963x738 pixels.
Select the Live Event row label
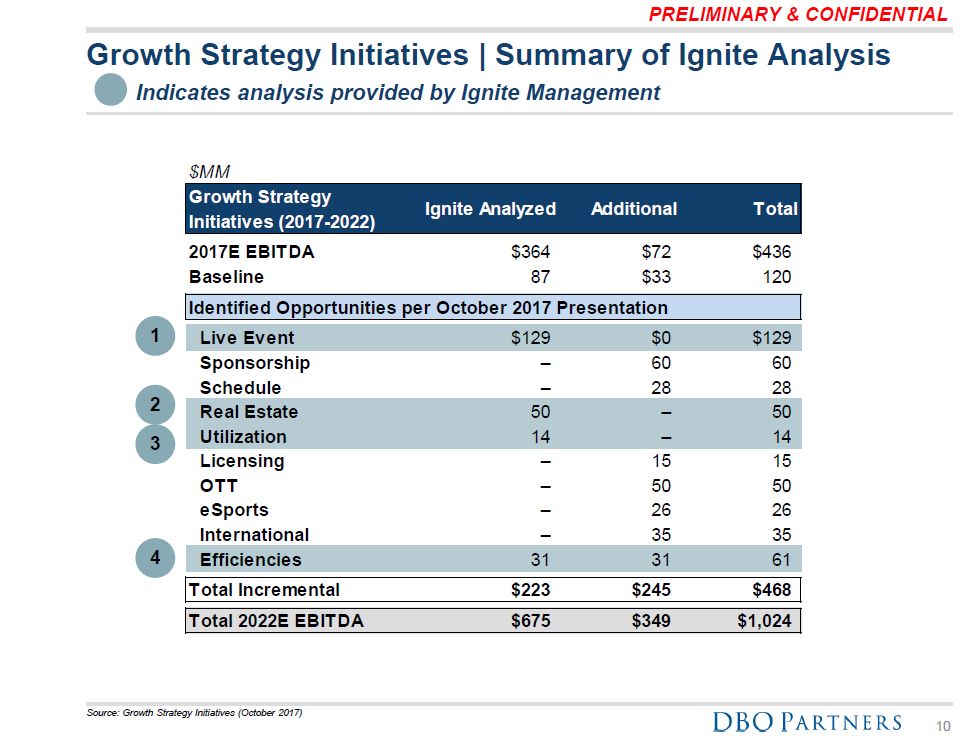pyautogui.click(x=247, y=338)
